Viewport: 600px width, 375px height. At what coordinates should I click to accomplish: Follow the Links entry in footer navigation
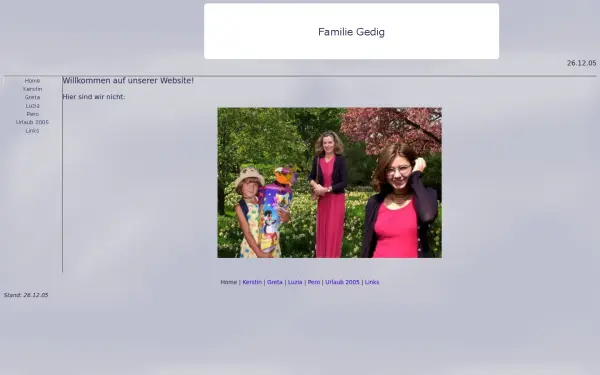pyautogui.click(x=372, y=282)
